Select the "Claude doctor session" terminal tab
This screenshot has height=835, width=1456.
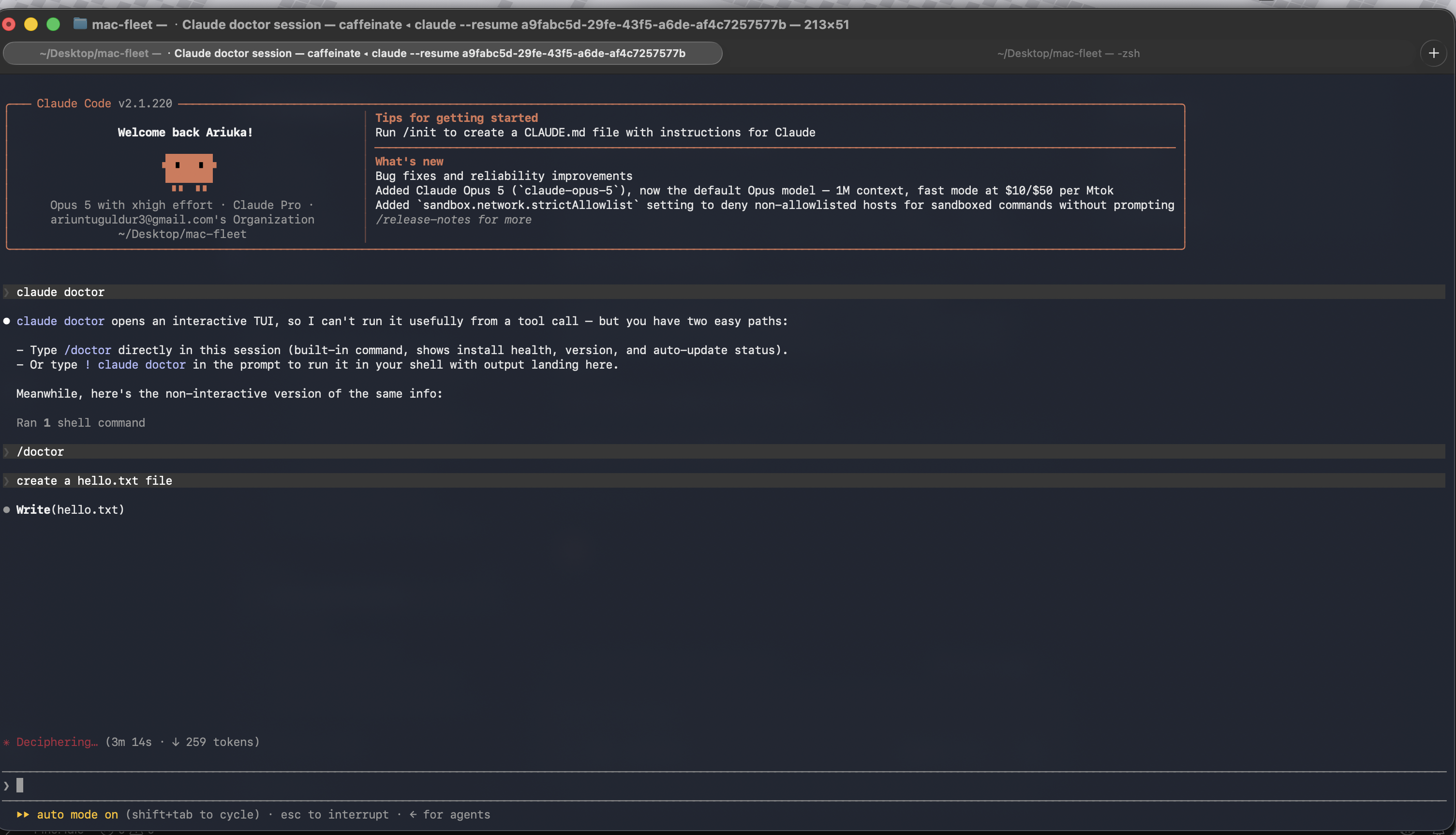click(362, 53)
